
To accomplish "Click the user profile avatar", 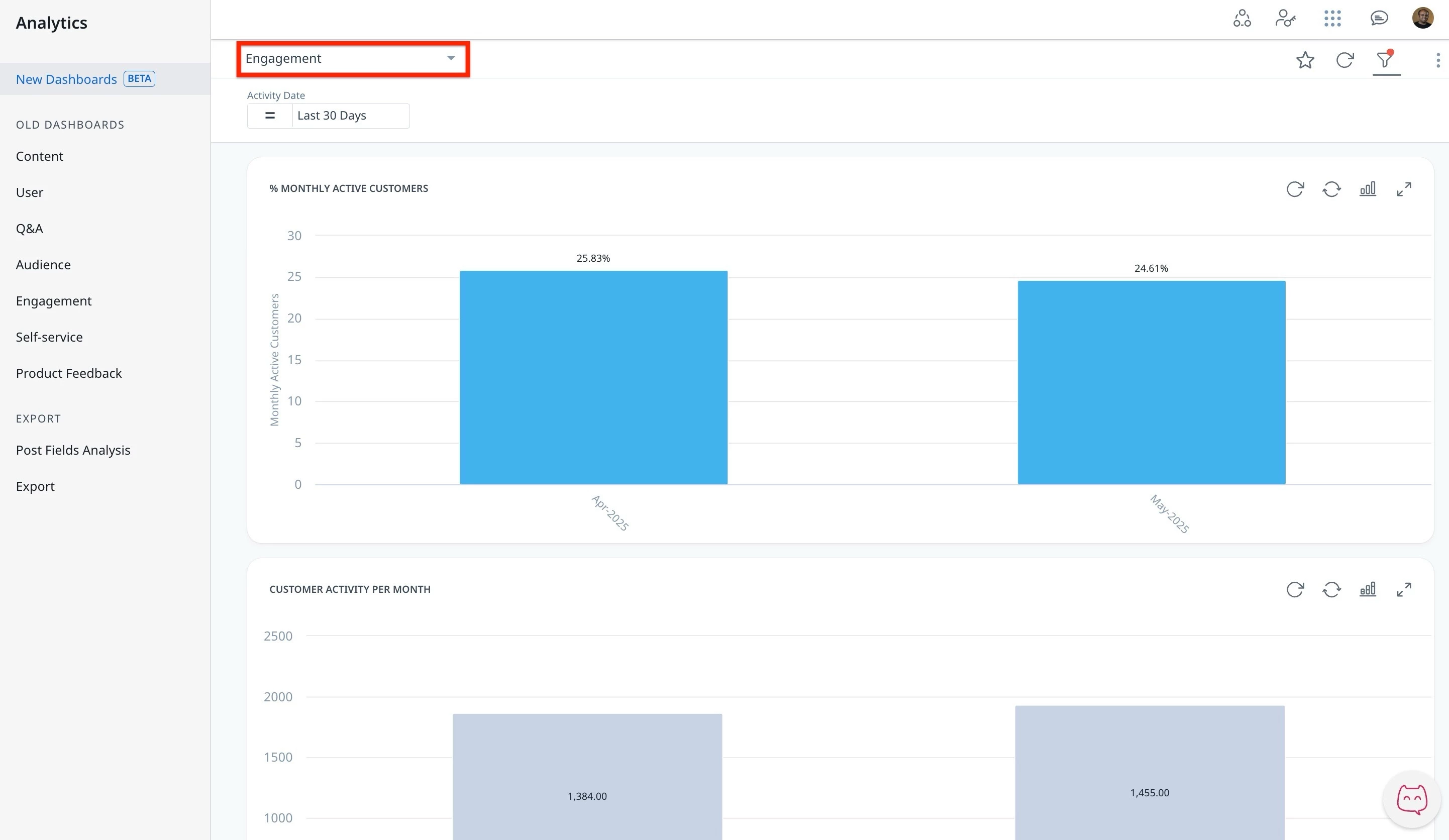I will click(1422, 18).
